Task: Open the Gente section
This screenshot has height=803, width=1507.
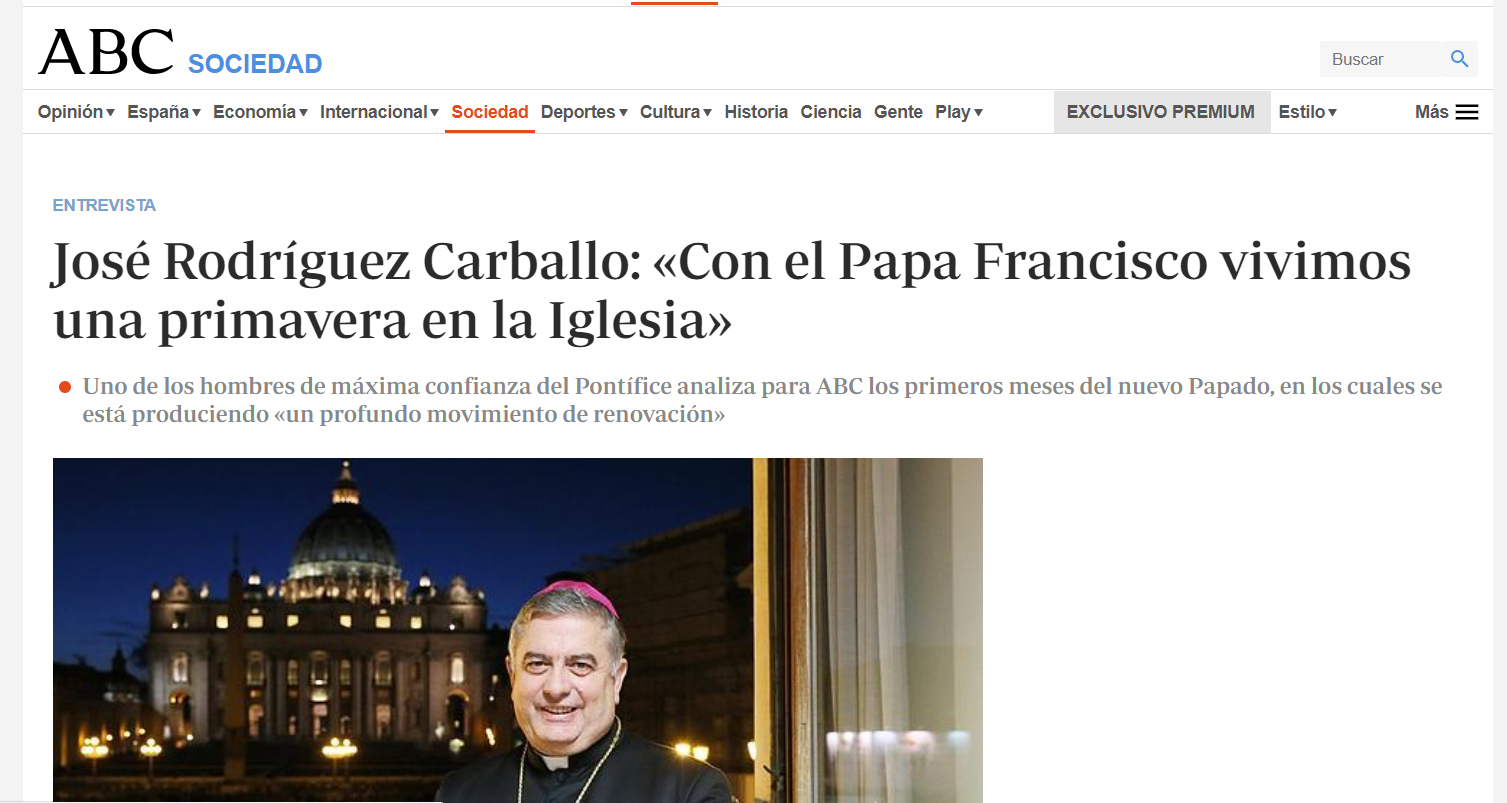Action: 898,112
